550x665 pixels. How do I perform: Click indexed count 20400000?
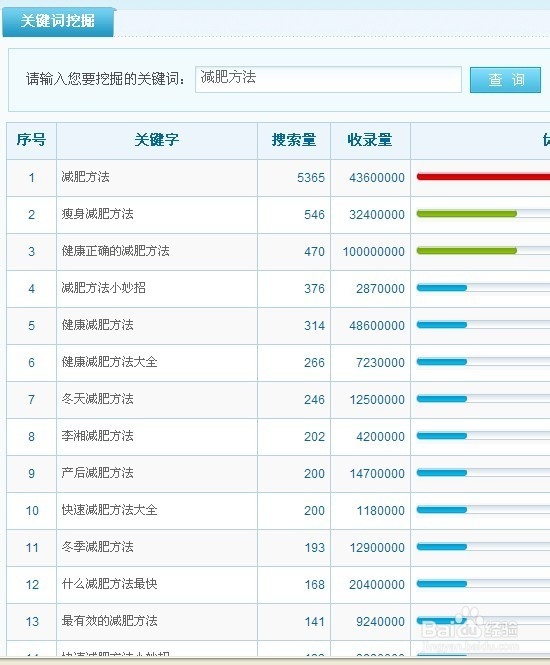[x=377, y=584]
